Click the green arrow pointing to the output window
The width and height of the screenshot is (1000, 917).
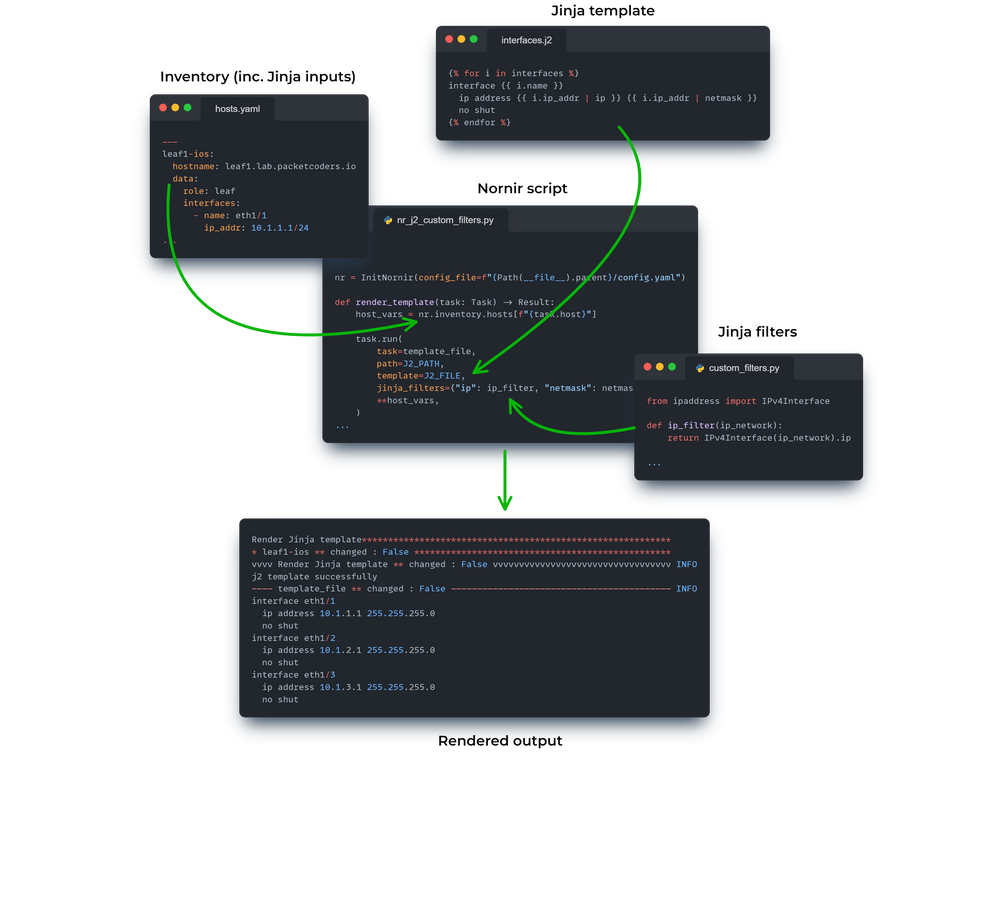(506, 480)
